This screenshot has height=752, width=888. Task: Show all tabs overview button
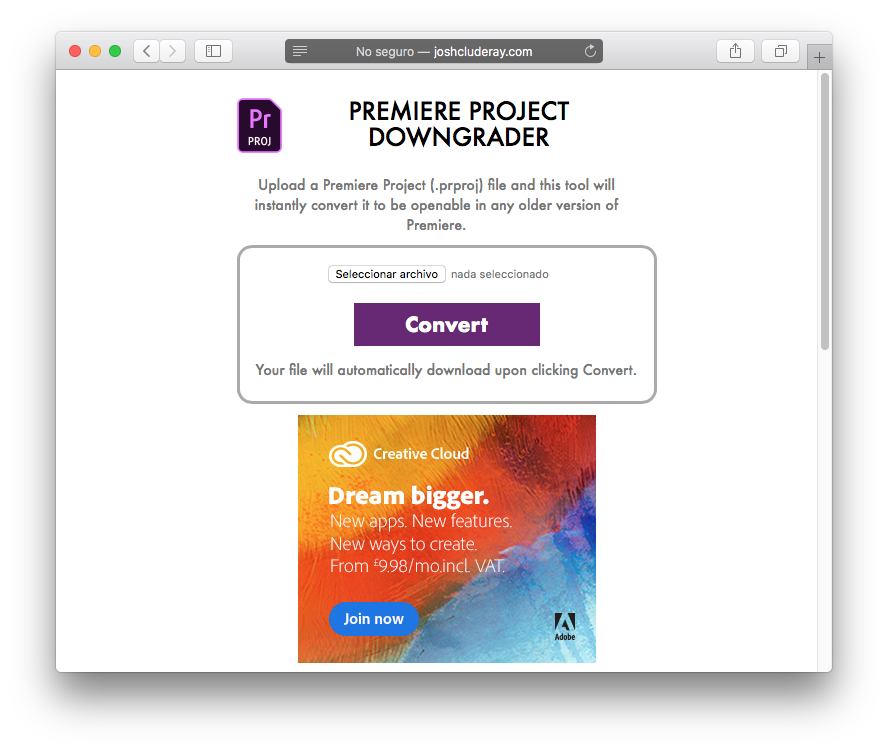[780, 51]
